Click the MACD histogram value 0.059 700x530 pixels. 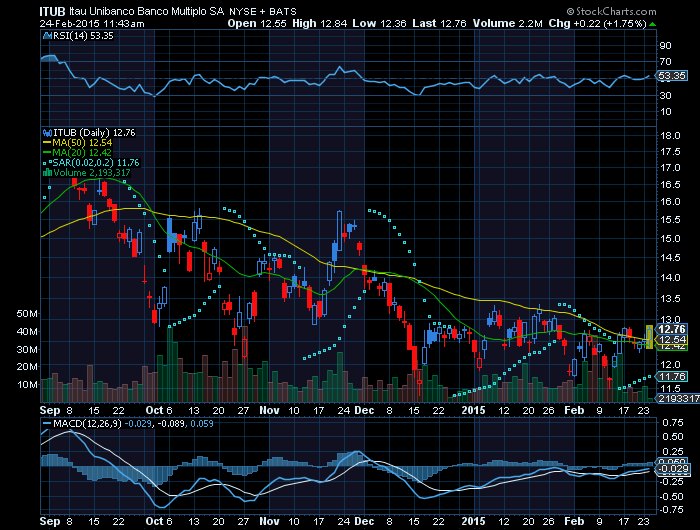point(202,424)
